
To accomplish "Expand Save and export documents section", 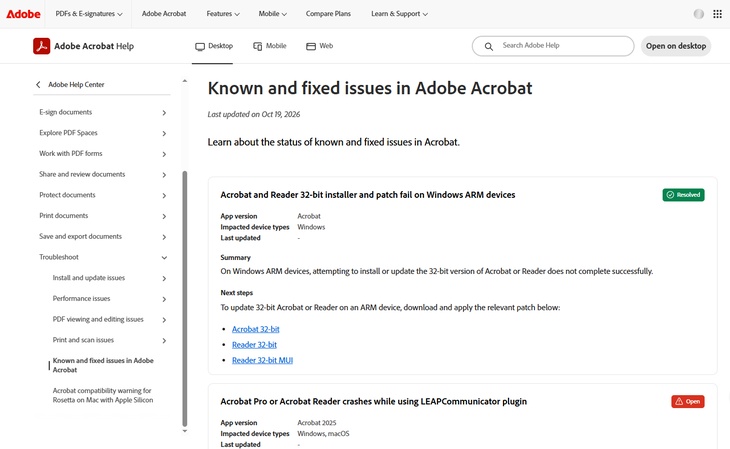I will pyautogui.click(x=164, y=237).
